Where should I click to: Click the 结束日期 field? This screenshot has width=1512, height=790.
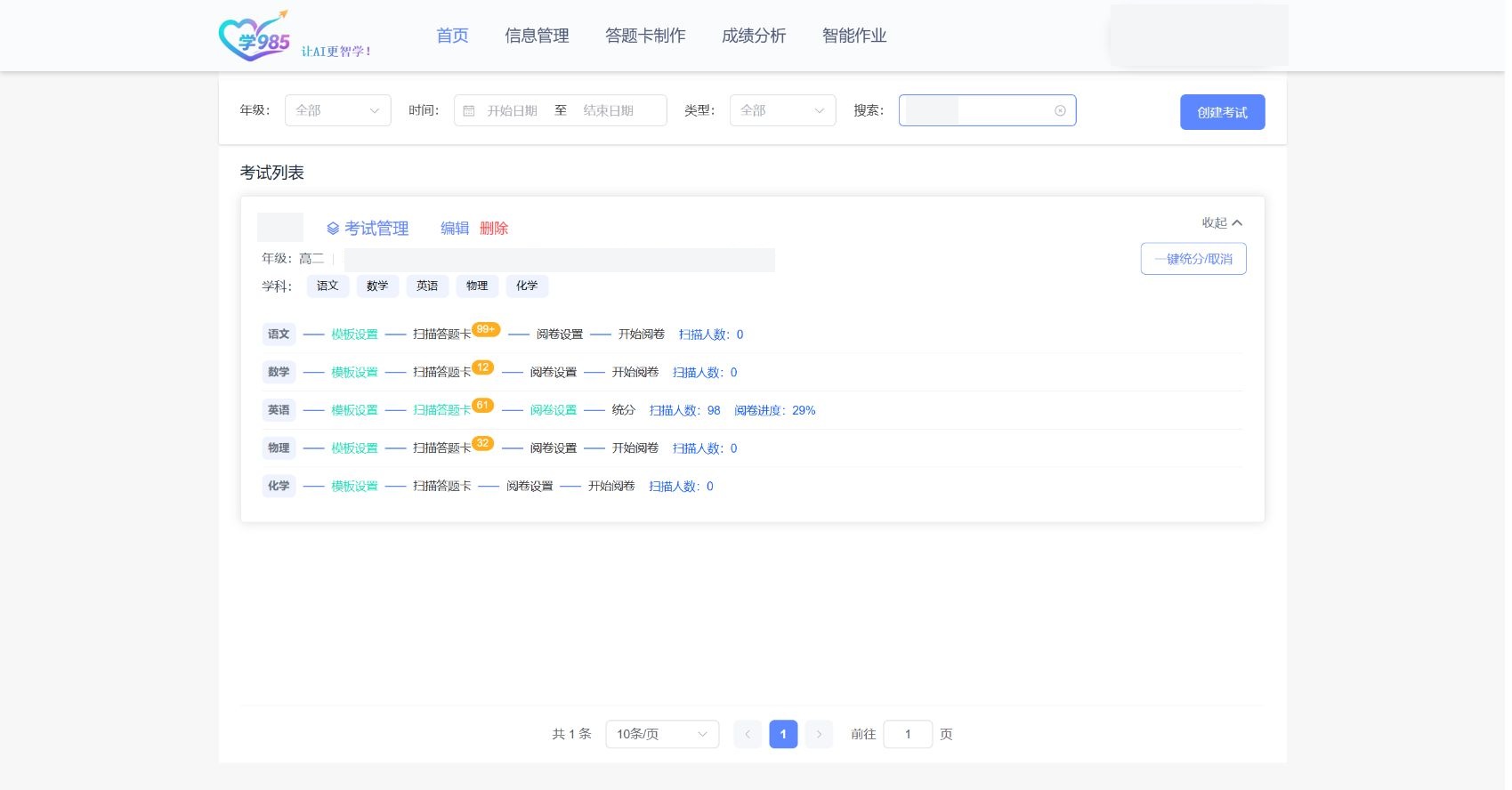(x=609, y=111)
